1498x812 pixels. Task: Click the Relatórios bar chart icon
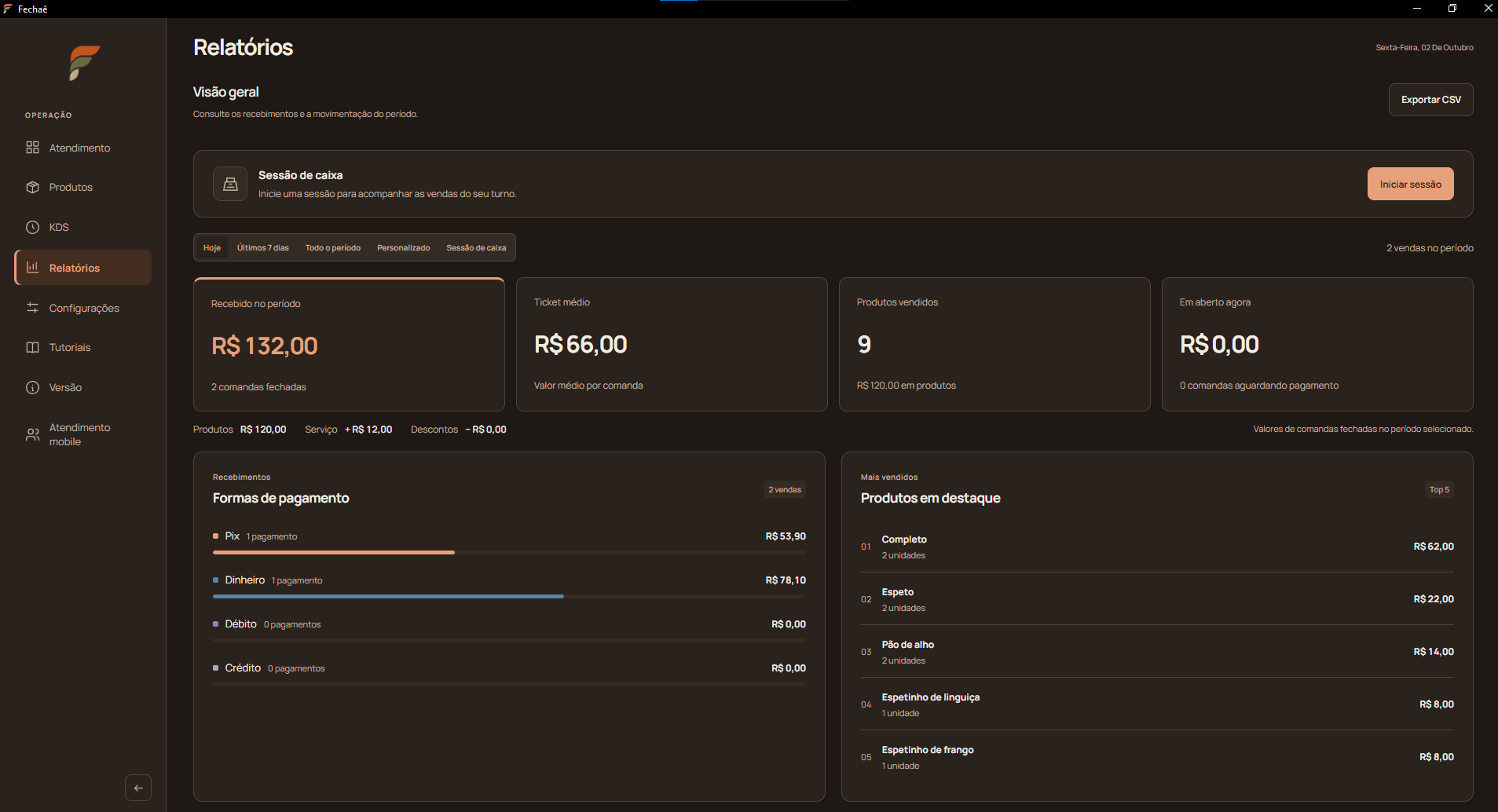[32, 268]
